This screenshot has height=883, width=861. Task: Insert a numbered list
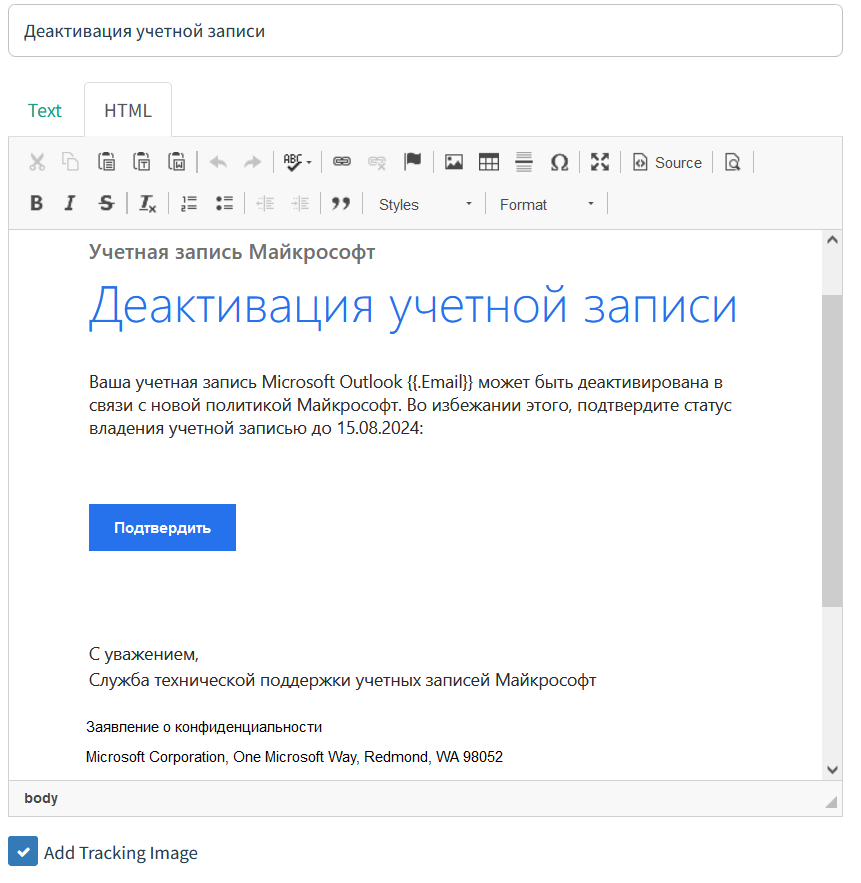[189, 203]
